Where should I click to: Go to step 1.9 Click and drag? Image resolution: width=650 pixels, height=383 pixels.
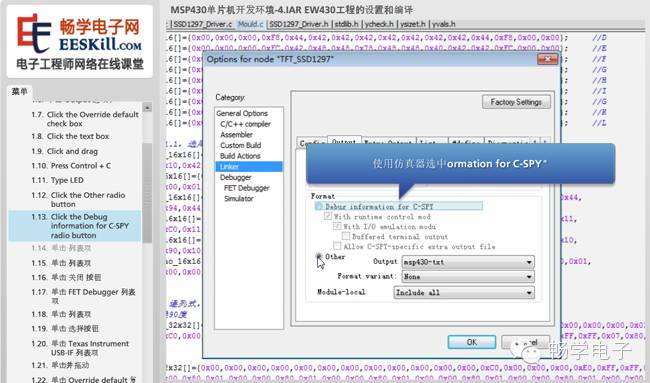click(x=65, y=151)
